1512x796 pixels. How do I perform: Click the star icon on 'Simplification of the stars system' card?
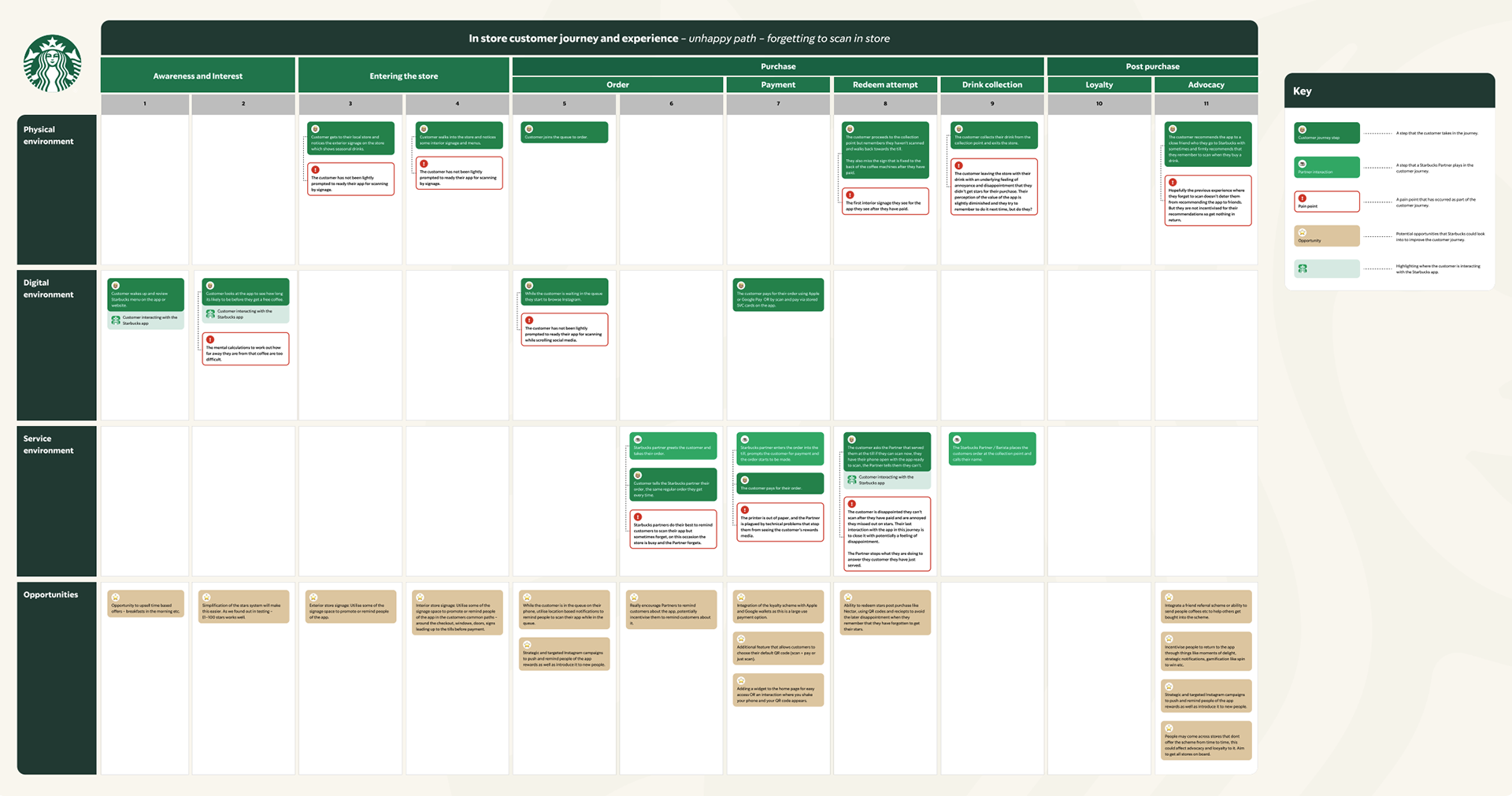[207, 598]
